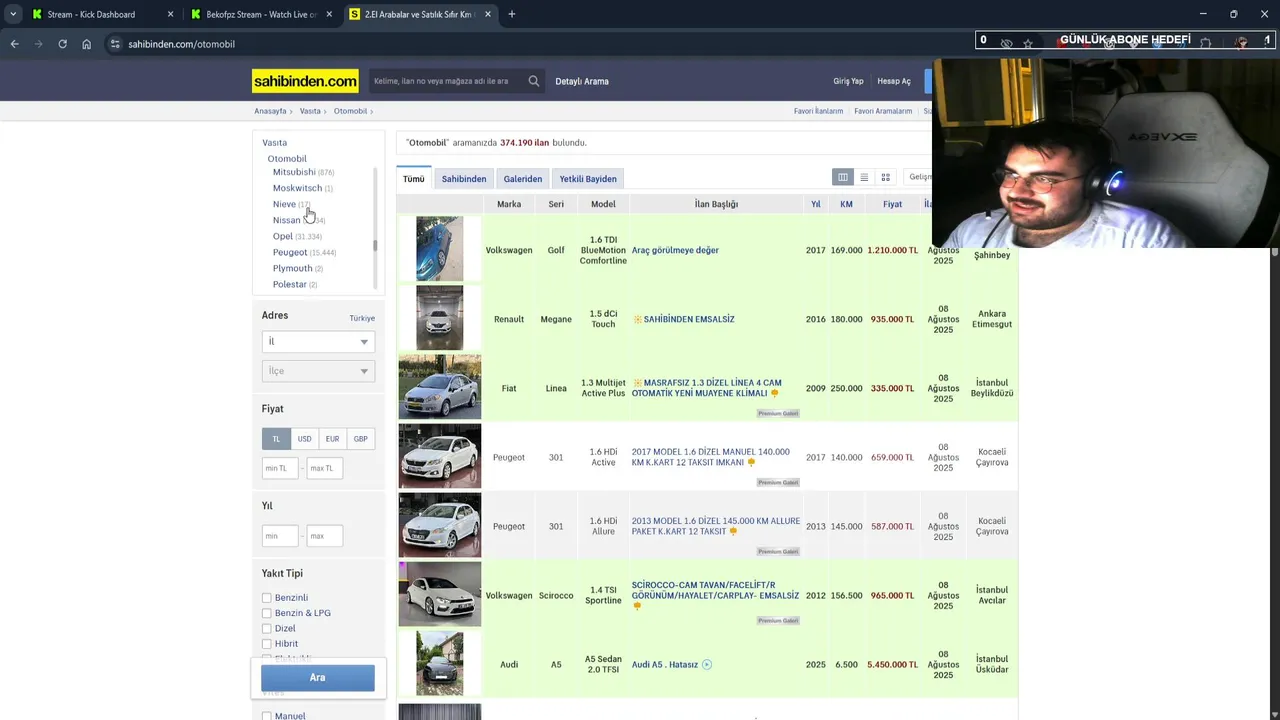Go back with browser back arrow

coord(14,44)
